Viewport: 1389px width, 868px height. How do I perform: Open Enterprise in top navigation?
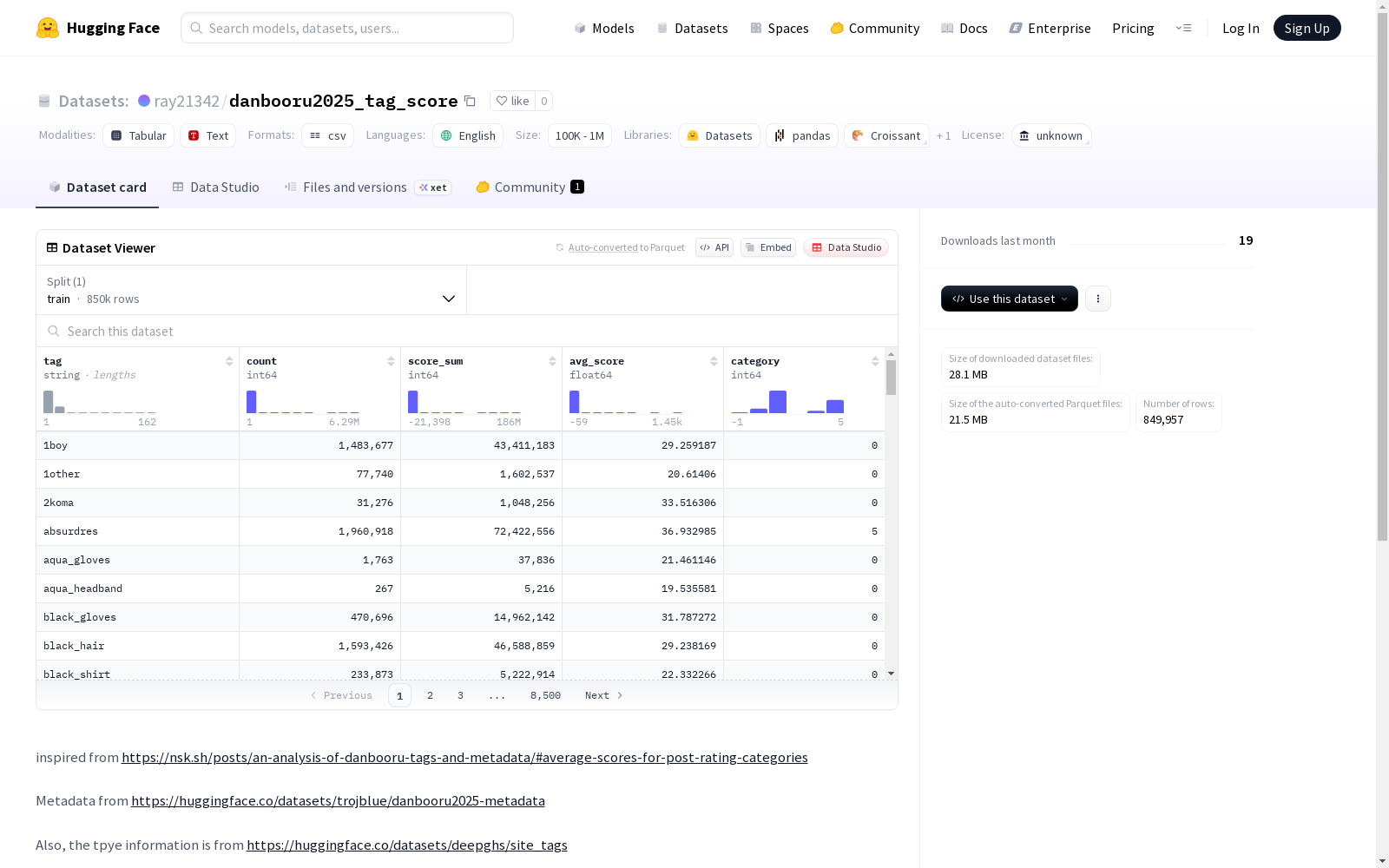(1050, 28)
